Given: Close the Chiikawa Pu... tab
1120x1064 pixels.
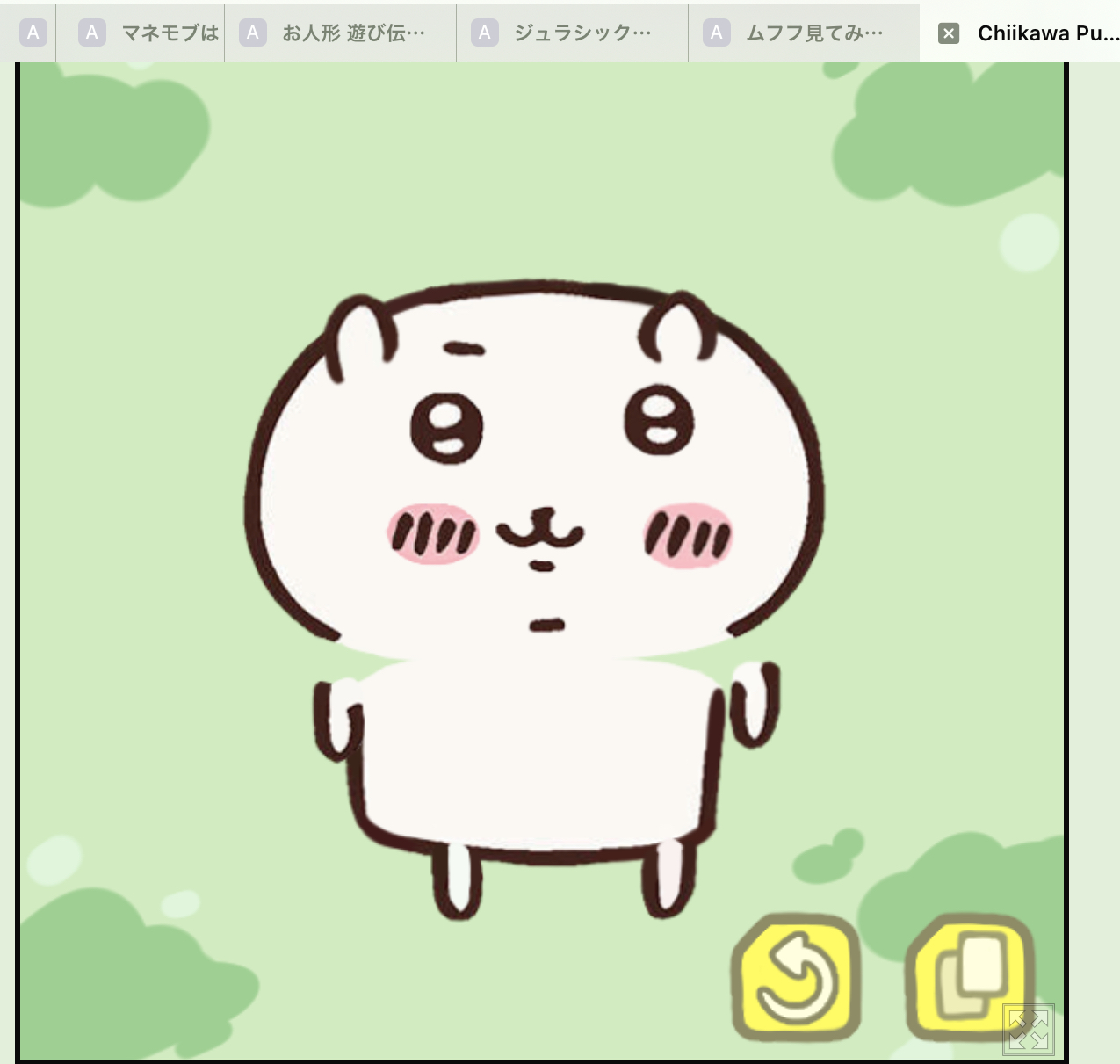Looking at the screenshot, I should tap(949, 33).
